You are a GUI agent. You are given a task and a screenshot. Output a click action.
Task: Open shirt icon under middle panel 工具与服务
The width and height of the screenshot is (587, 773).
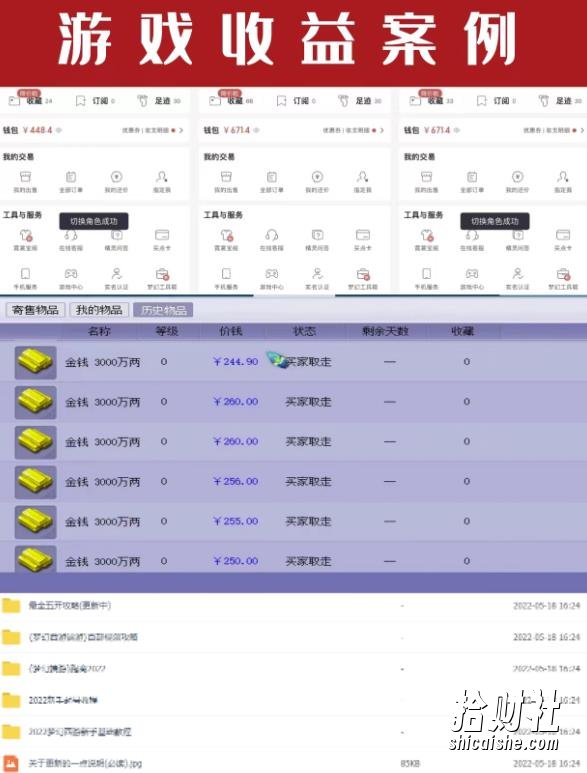226,235
